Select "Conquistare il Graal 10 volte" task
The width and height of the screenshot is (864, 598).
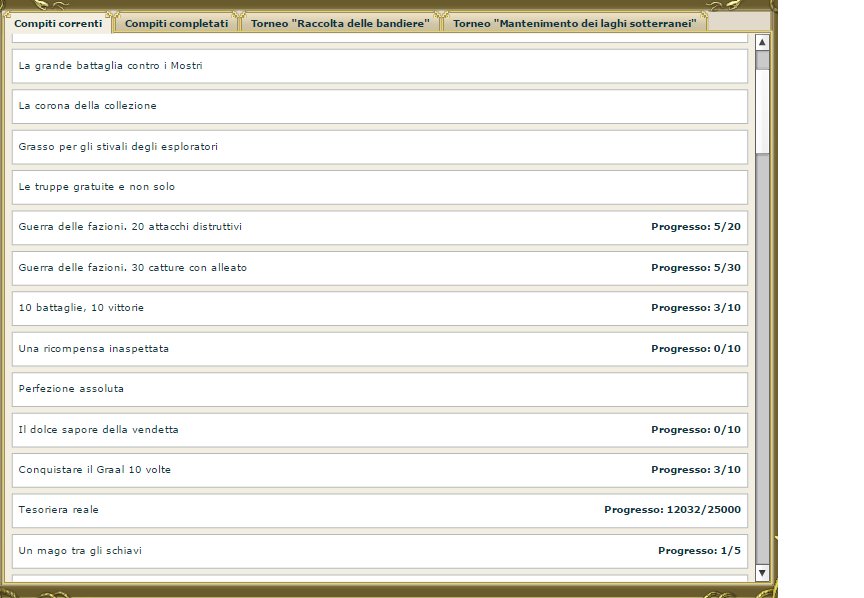point(379,470)
